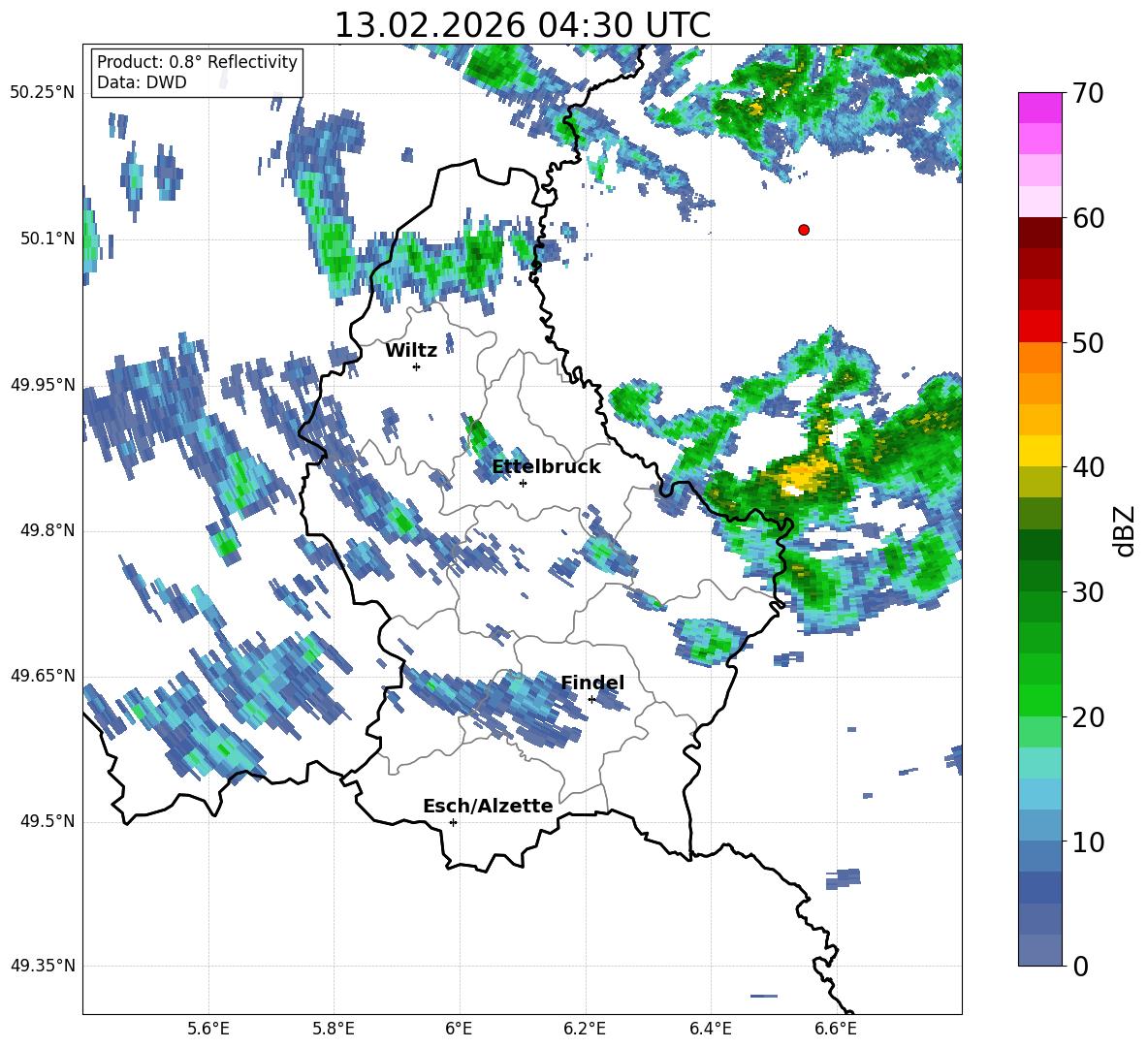Click the 6.4°E longitude label
The width and height of the screenshot is (1148, 1048).
[x=710, y=1029]
